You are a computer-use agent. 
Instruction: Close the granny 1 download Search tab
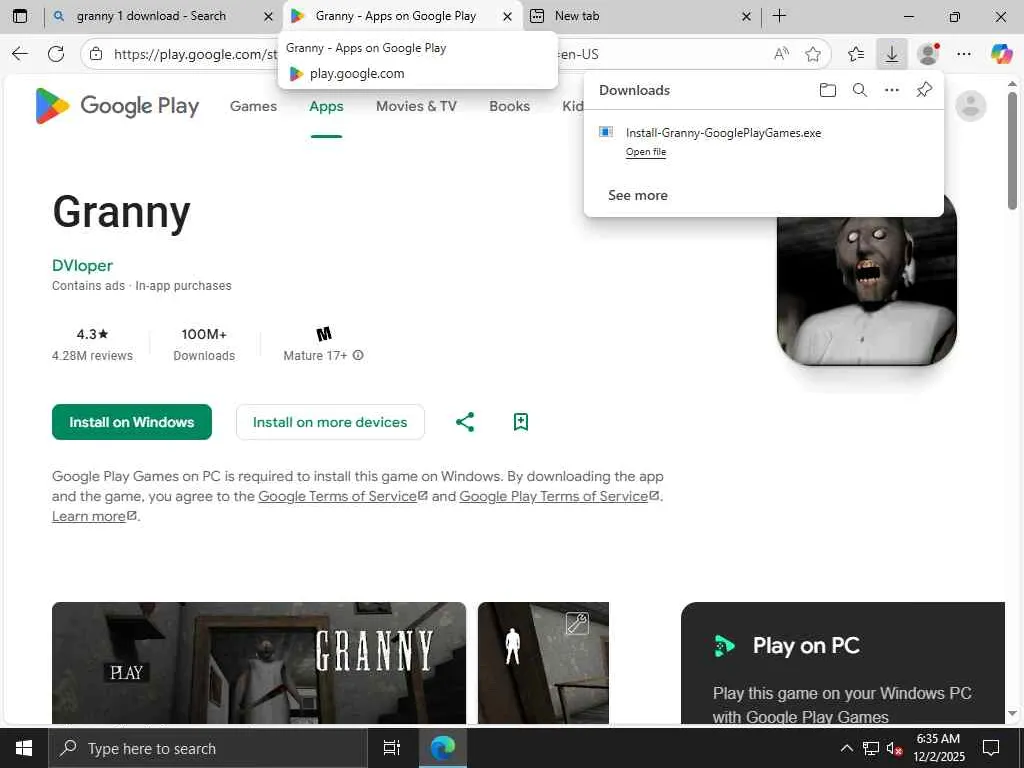point(268,17)
